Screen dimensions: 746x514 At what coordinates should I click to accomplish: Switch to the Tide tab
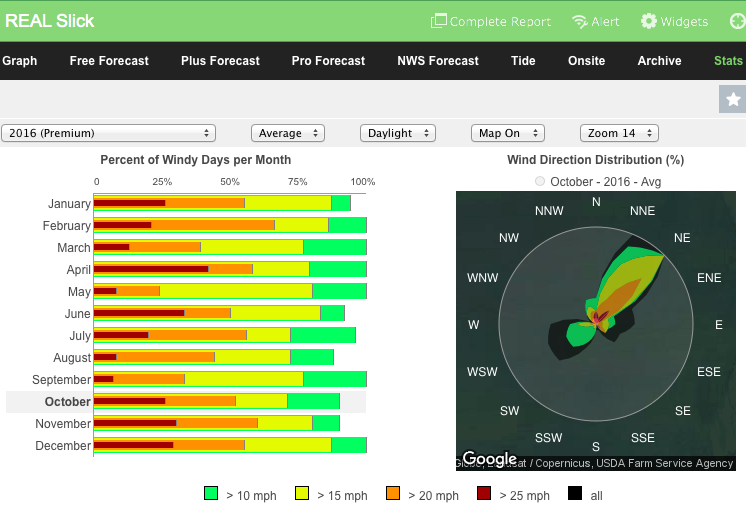523,61
